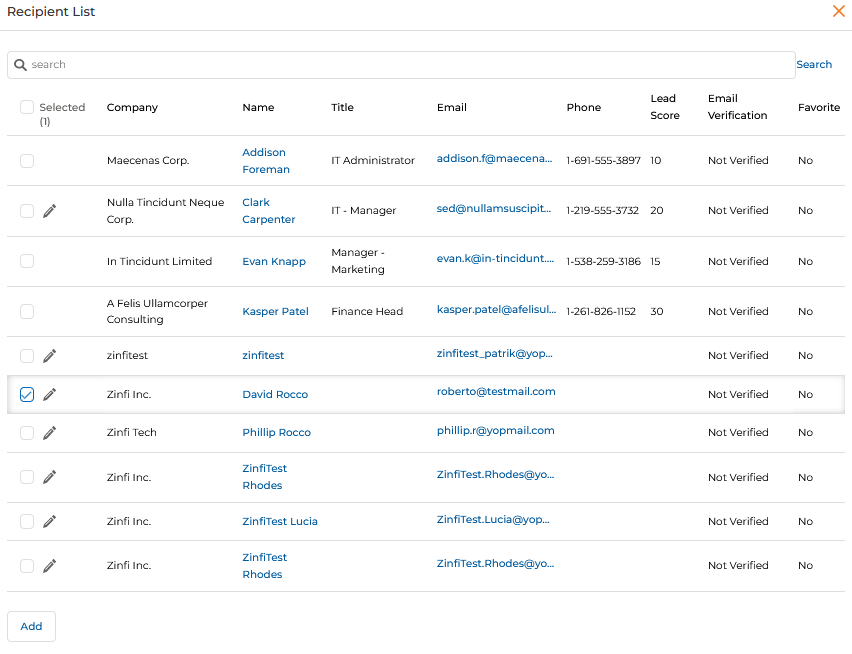Click the Zinfi Tech company cell
The height and width of the screenshot is (654, 852).
click(x=131, y=432)
